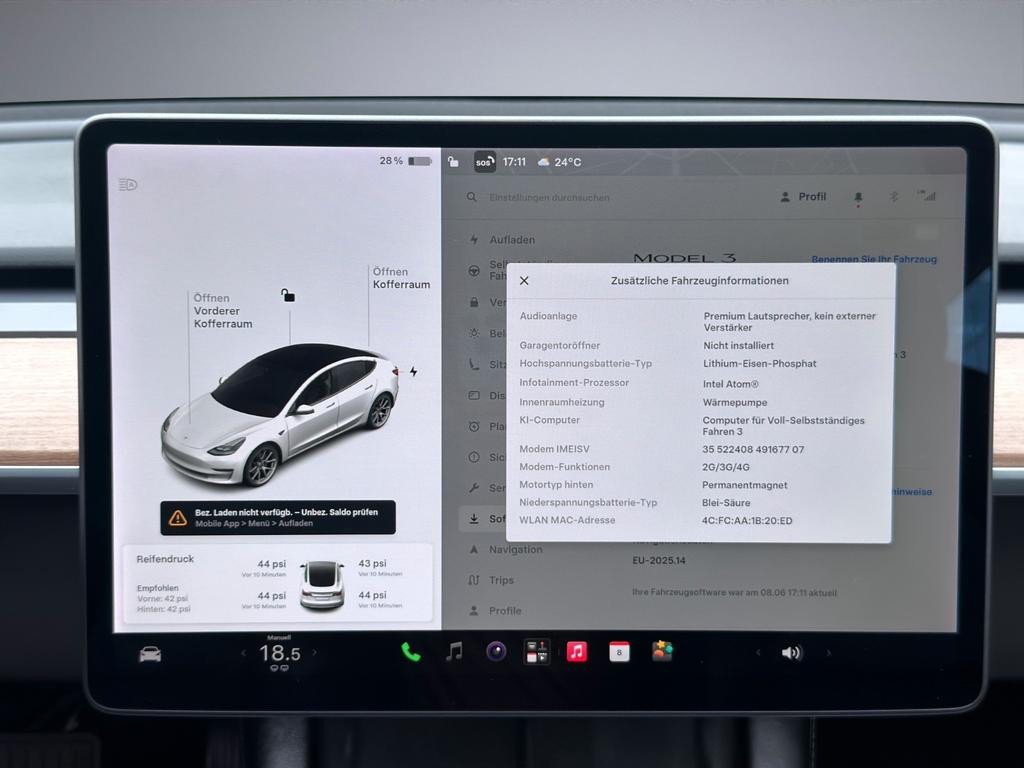Tap the Trips route icon
1024x768 pixels.
[474, 580]
